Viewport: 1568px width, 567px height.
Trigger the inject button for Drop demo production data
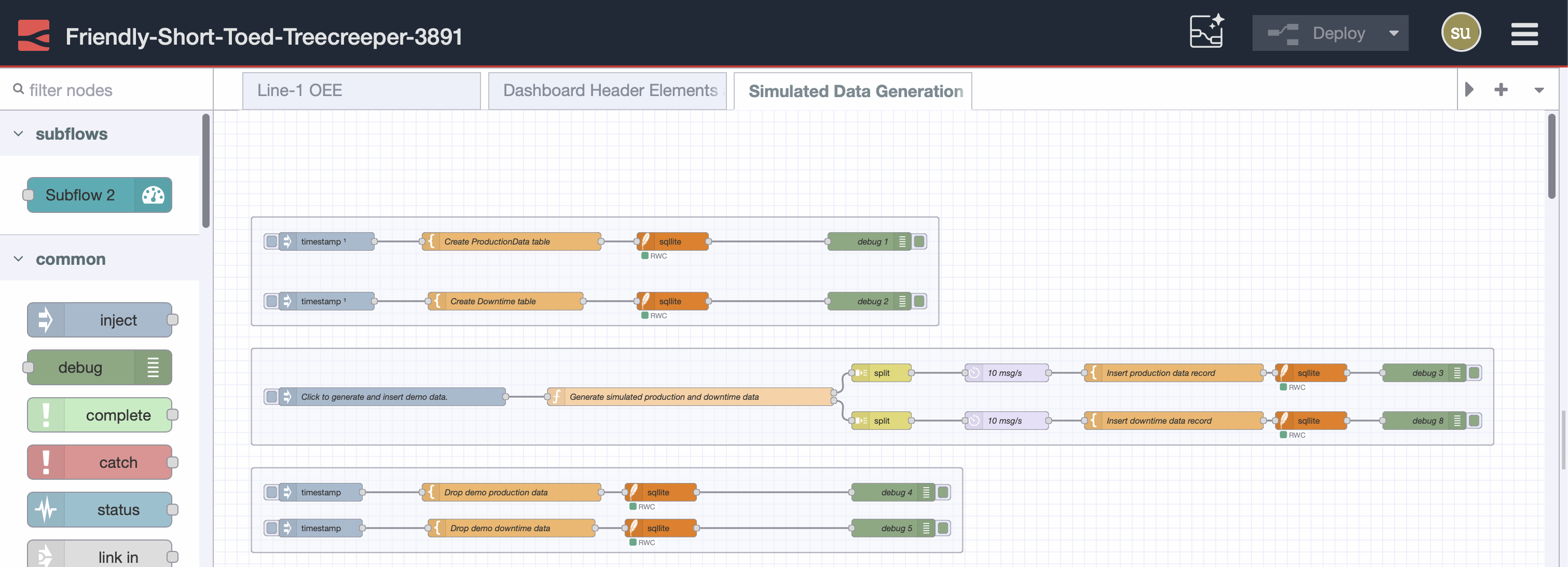pyautogui.click(x=271, y=492)
